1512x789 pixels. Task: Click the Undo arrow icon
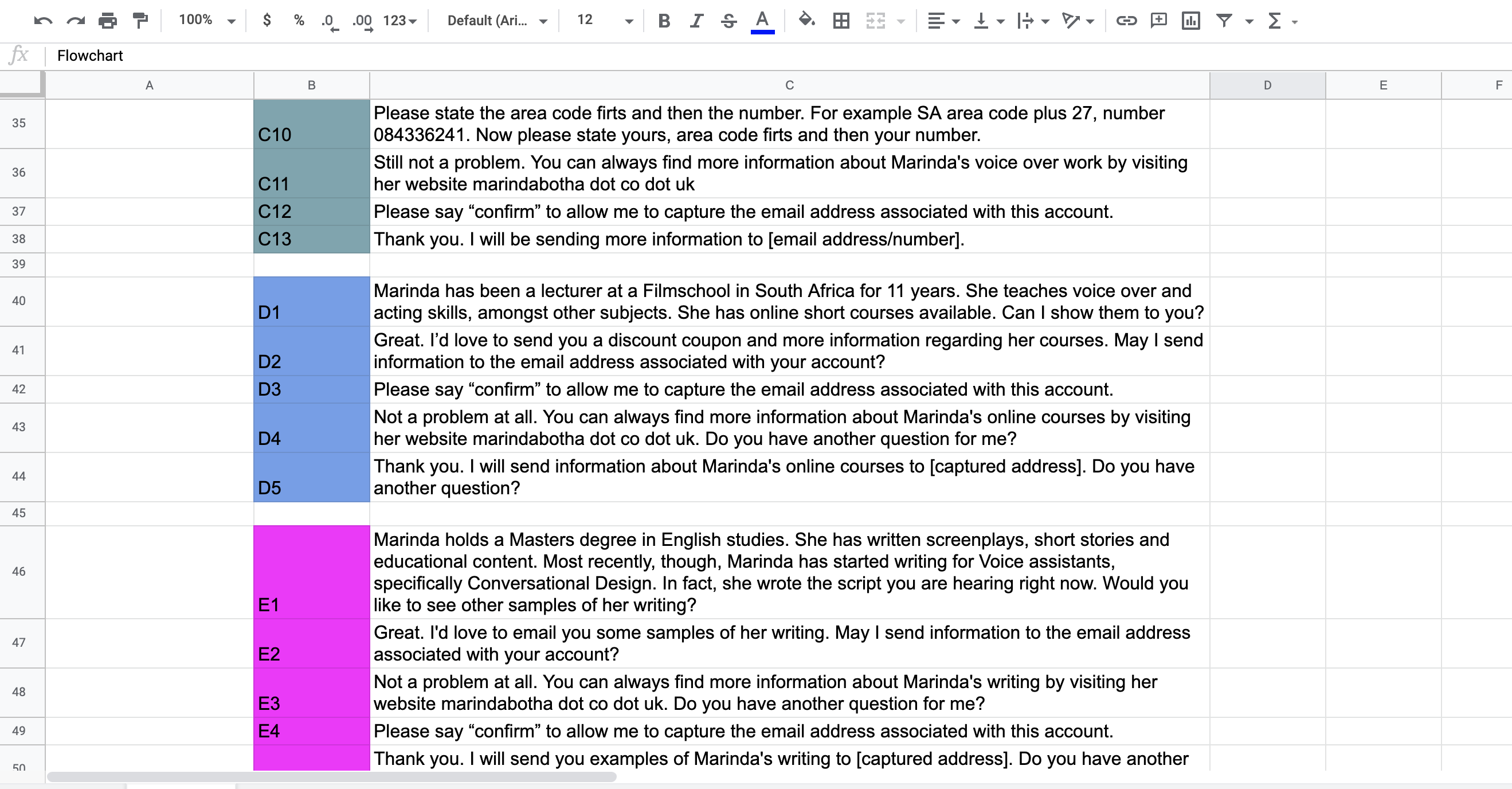coord(43,21)
